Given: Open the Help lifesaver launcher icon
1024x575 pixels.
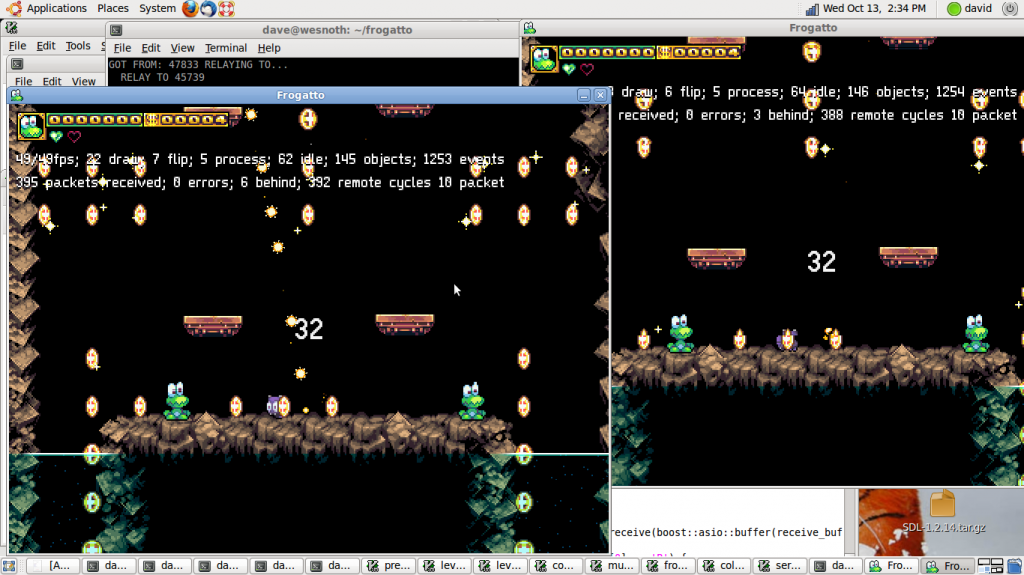Looking at the screenshot, I should coord(226,8).
